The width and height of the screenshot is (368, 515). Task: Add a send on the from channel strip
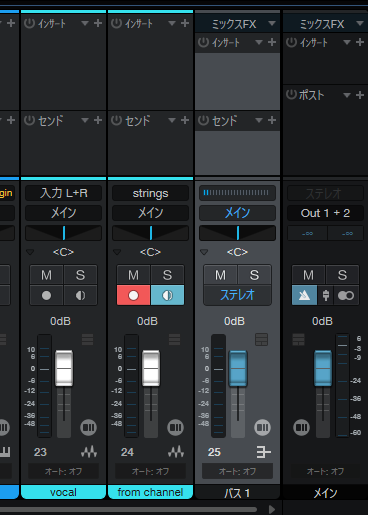185,120
